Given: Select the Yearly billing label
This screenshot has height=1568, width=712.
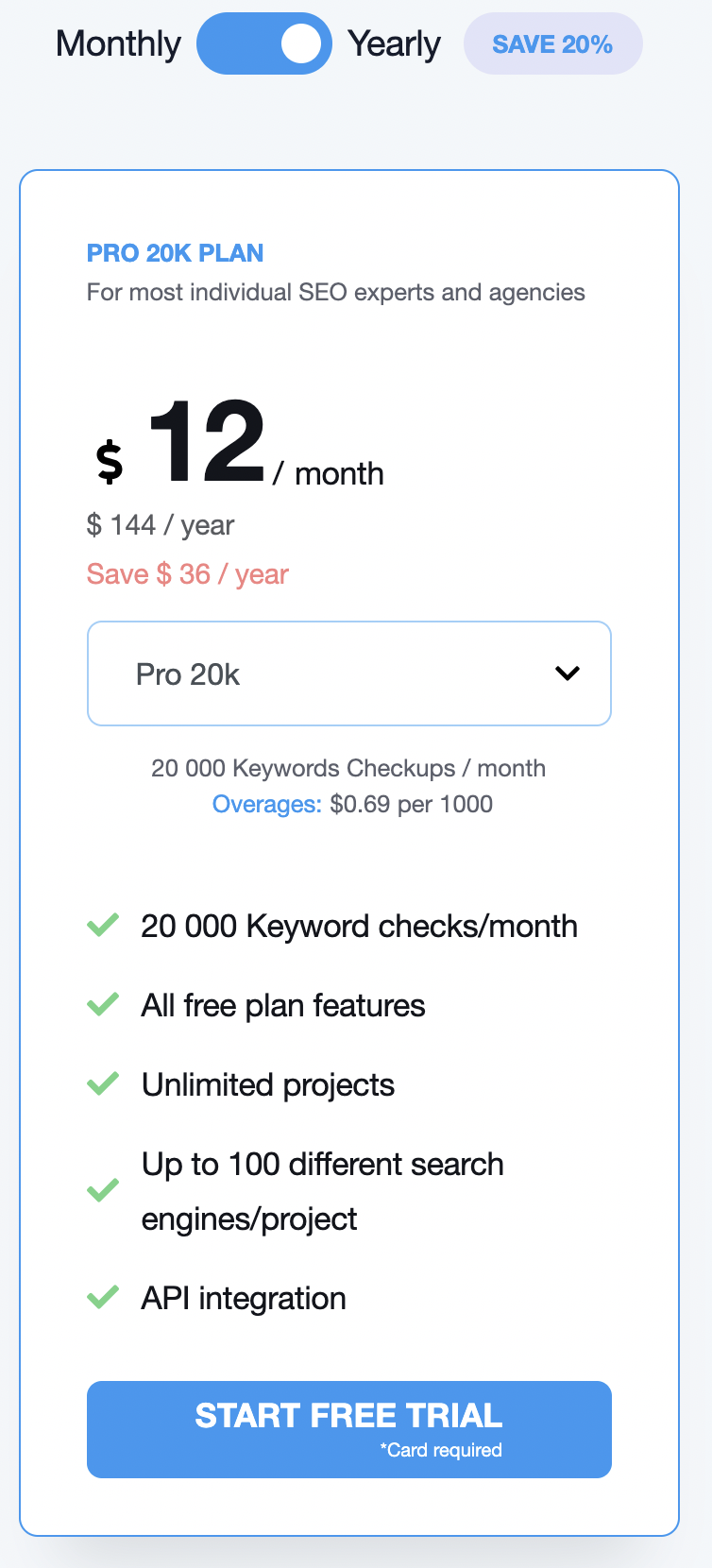Looking at the screenshot, I should [394, 43].
